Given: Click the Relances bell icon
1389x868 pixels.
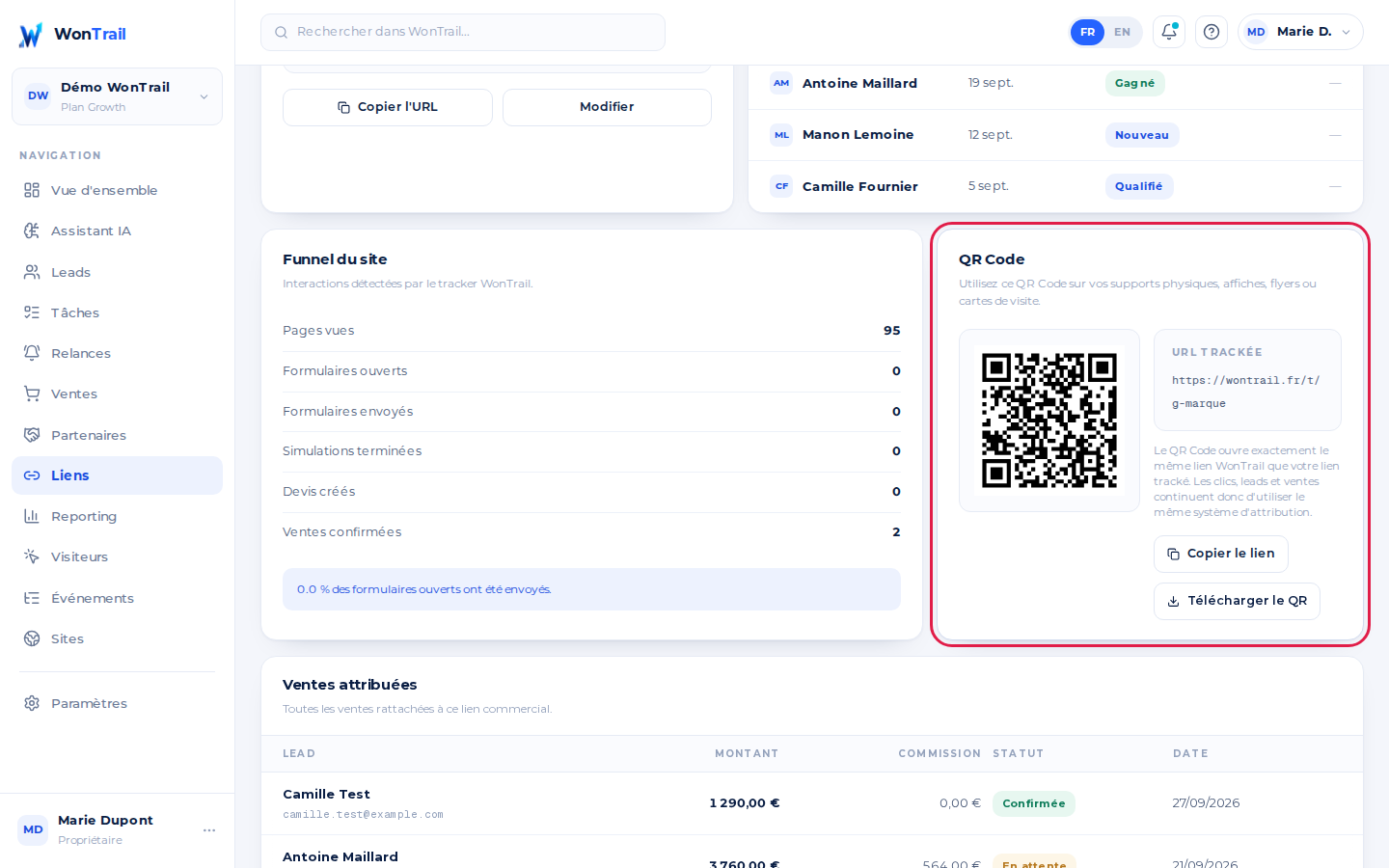Looking at the screenshot, I should (x=32, y=353).
